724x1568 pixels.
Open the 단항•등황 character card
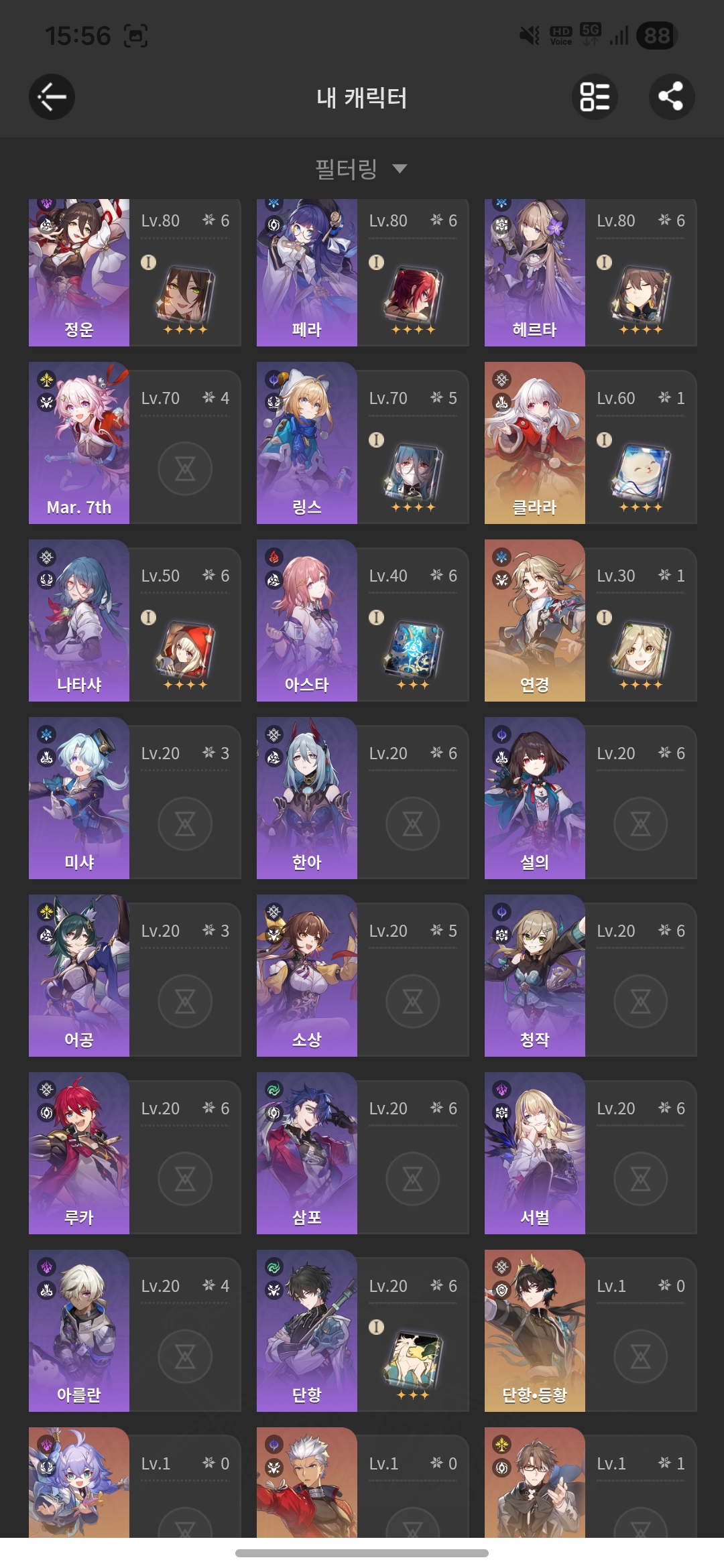591,1331
